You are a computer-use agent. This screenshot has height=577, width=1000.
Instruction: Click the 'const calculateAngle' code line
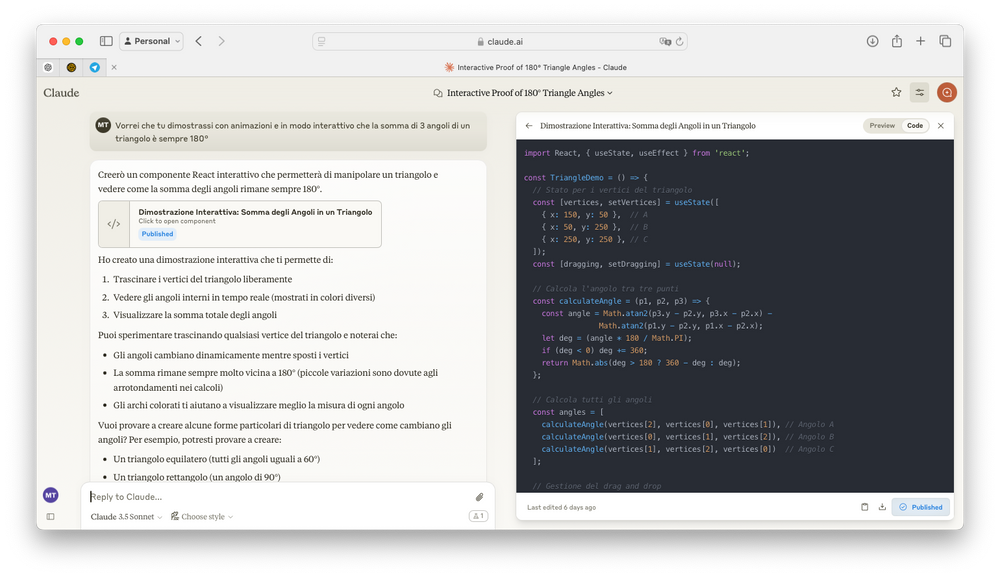pos(621,301)
